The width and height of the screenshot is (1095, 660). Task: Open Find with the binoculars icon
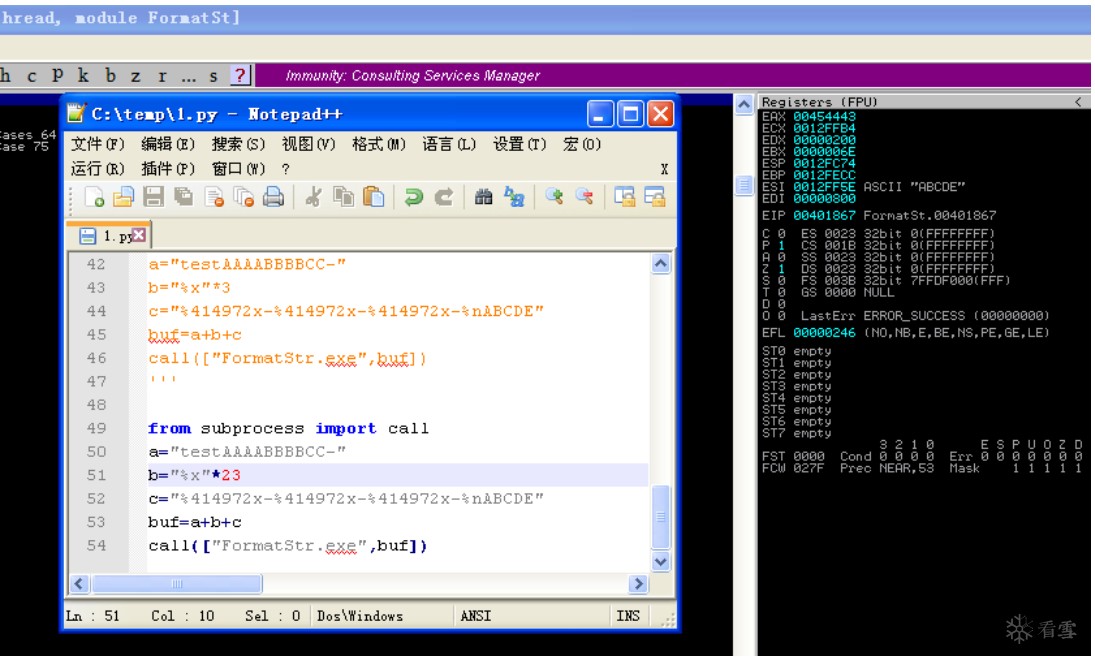(483, 198)
